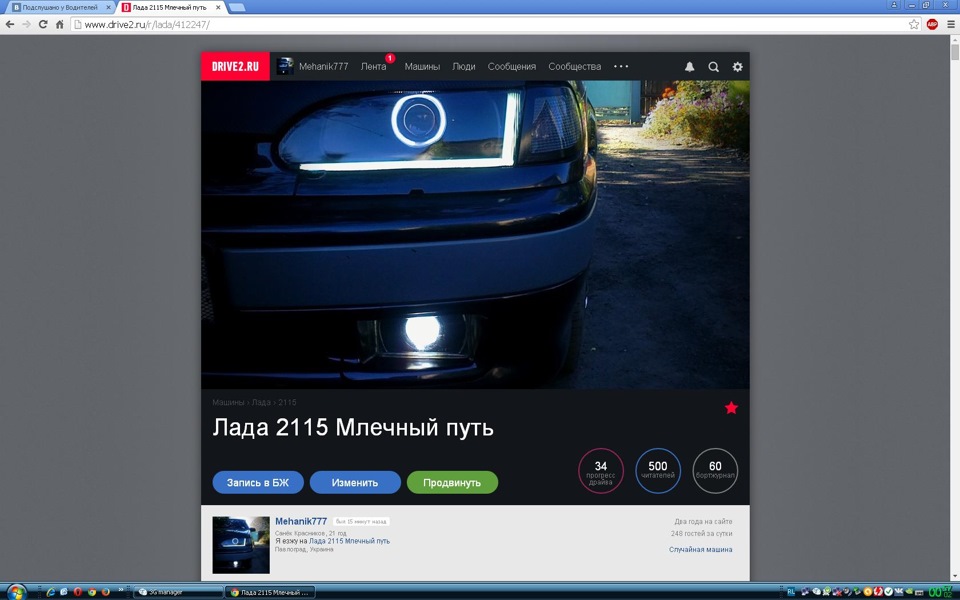The width and height of the screenshot is (960, 600).
Task: Click the red favorite star
Action: (x=731, y=408)
